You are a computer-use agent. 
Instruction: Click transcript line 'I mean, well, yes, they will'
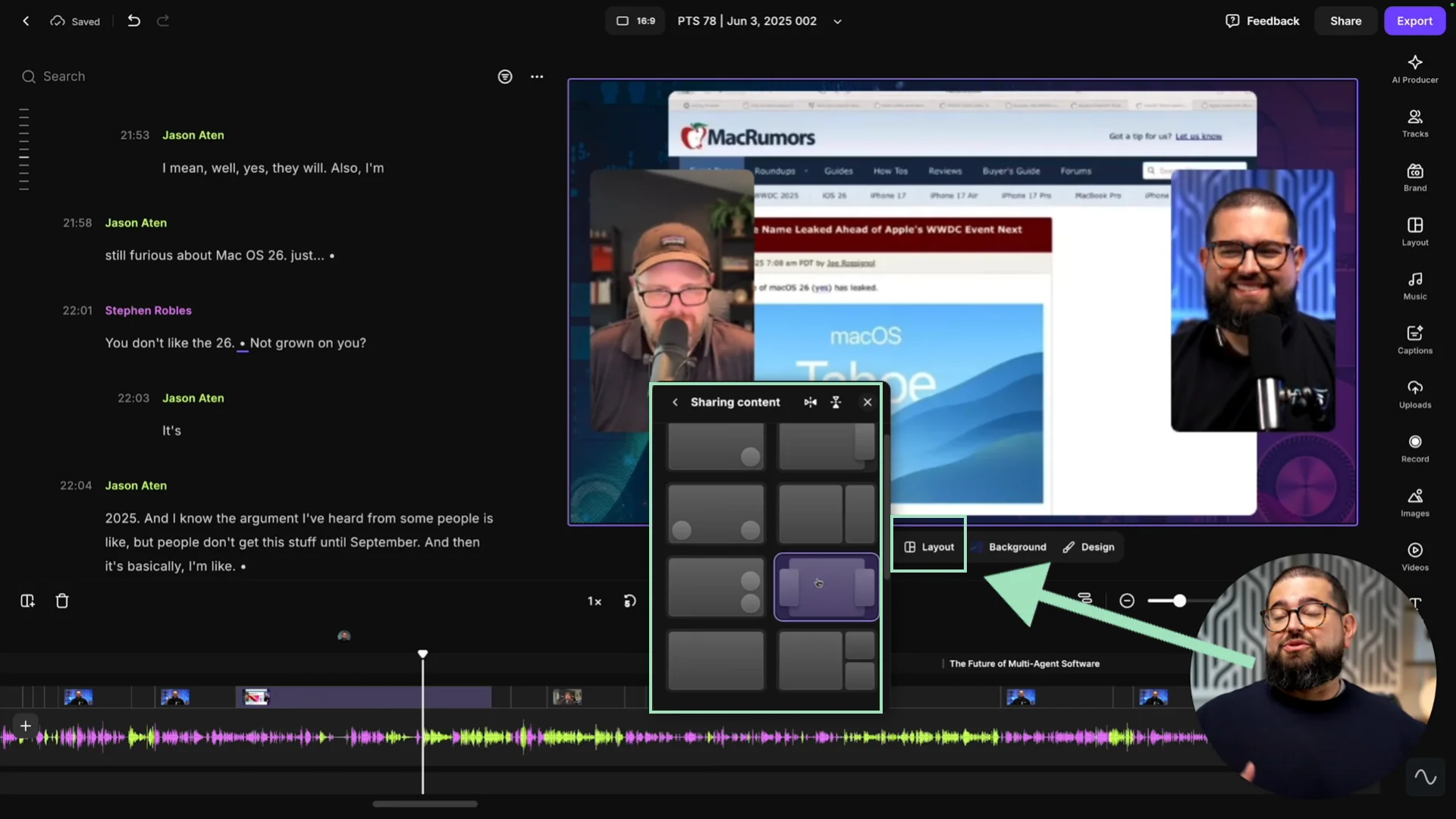273,168
